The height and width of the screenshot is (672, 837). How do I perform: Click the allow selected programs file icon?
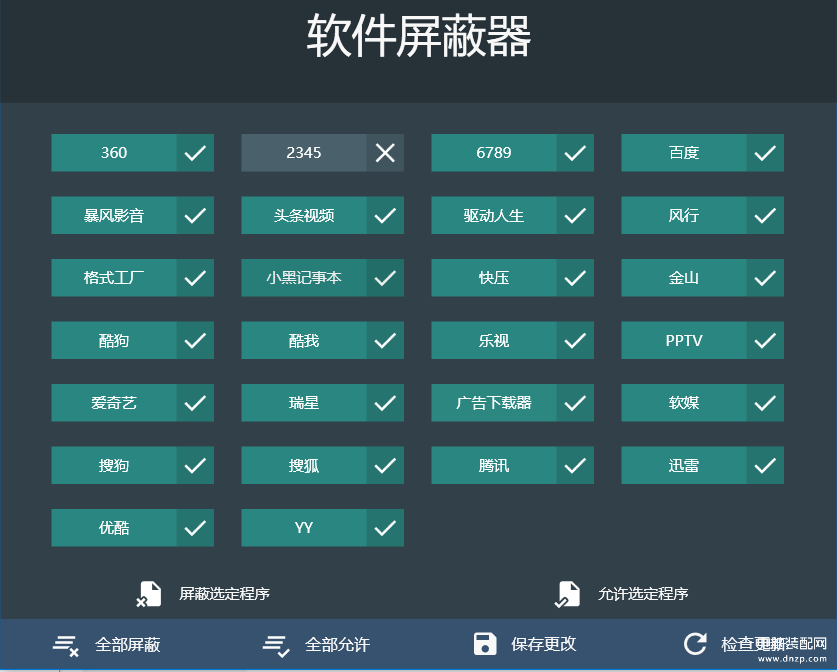coord(567,594)
